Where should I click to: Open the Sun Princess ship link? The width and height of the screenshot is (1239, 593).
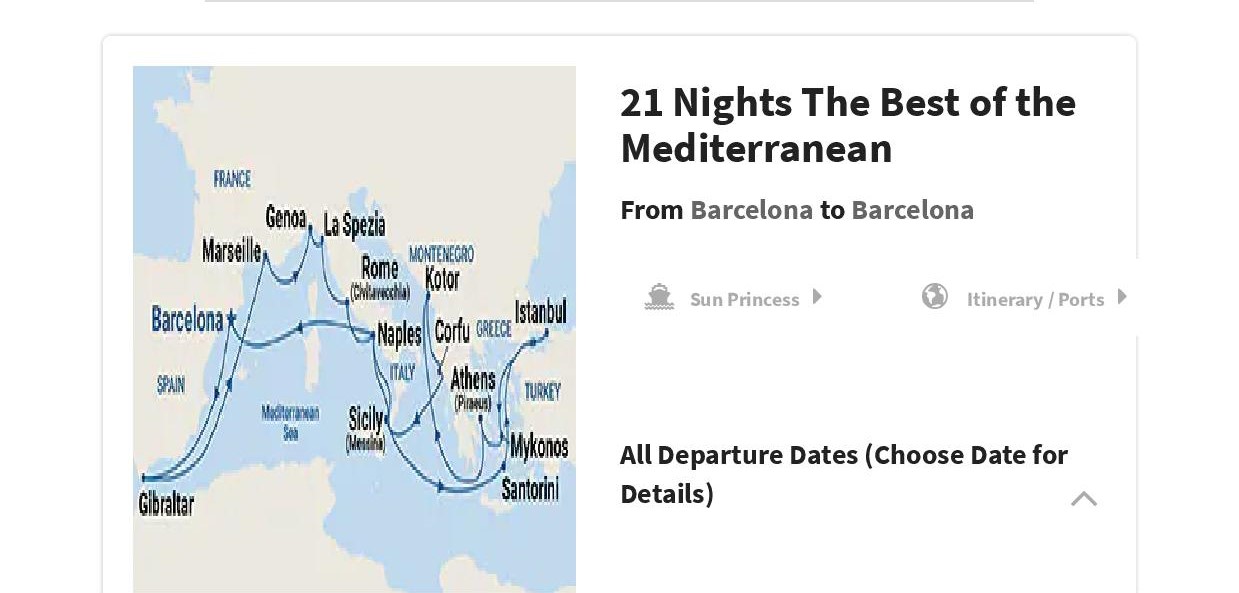pyautogui.click(x=744, y=299)
